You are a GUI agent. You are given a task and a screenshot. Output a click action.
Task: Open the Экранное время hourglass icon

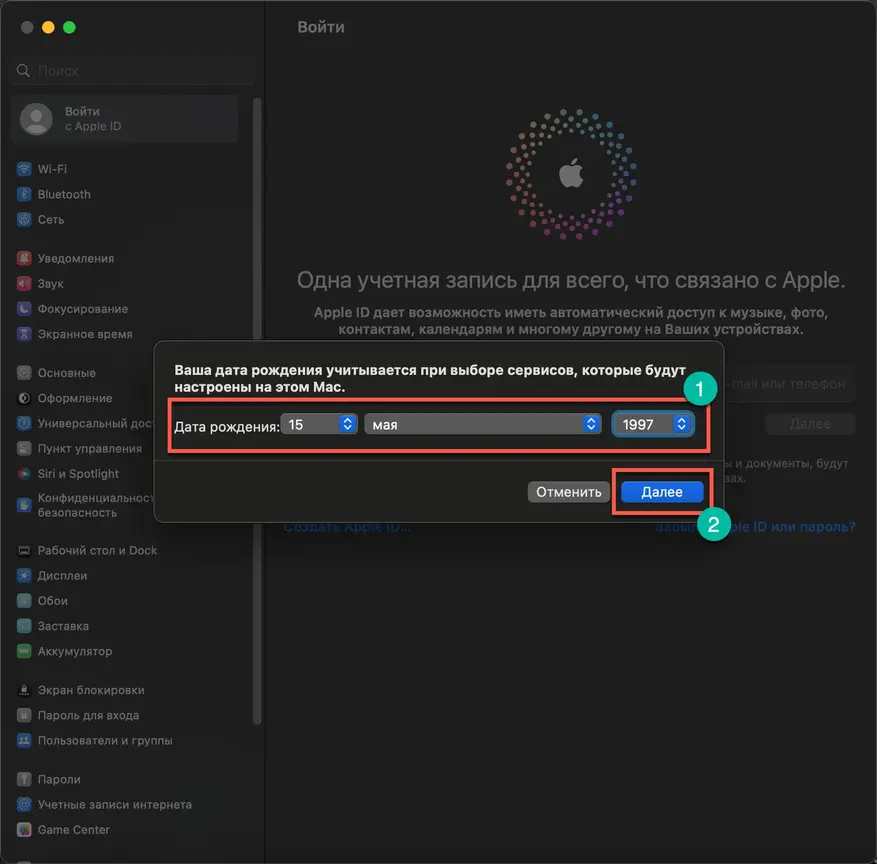pyautogui.click(x=24, y=334)
